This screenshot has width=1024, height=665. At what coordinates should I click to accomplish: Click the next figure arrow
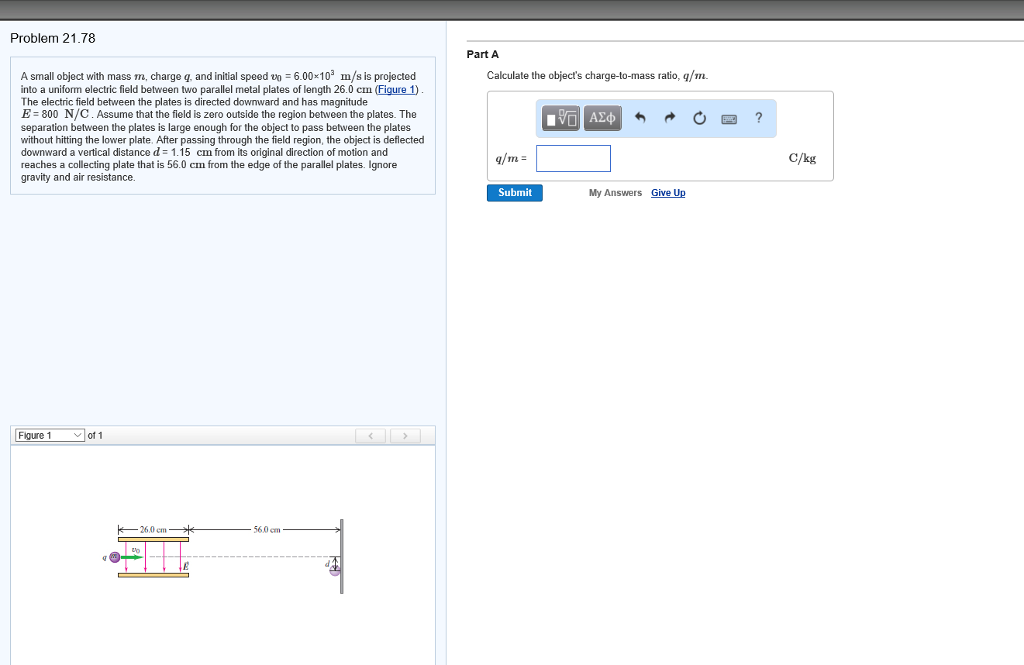pos(406,434)
